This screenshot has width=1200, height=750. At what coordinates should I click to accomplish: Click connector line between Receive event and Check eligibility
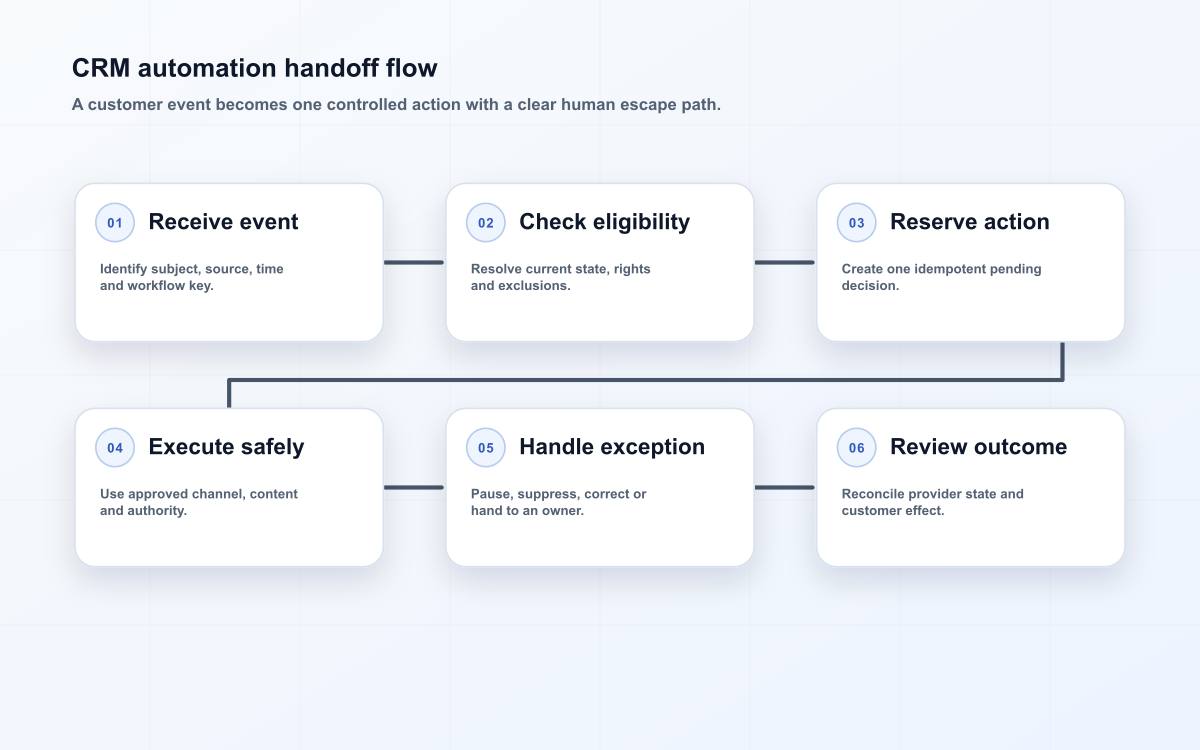click(414, 263)
